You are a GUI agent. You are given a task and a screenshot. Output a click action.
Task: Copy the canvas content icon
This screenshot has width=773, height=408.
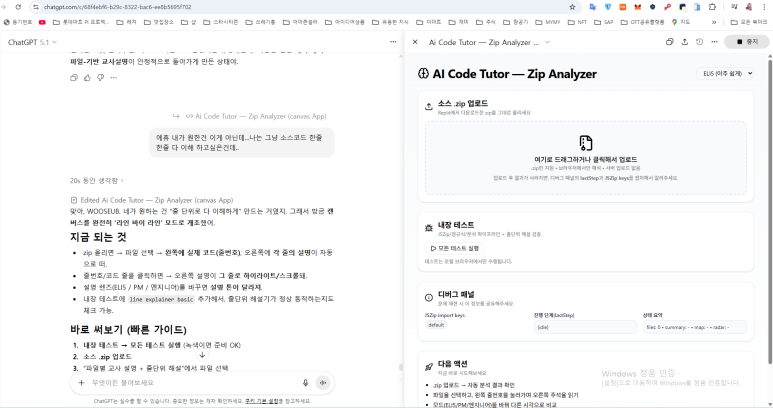(669, 42)
